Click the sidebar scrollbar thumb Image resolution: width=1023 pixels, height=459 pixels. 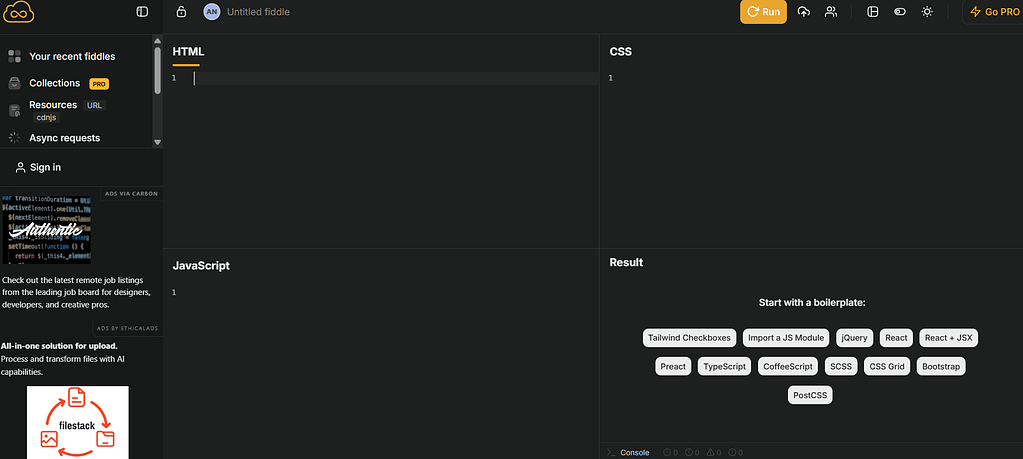(157, 70)
